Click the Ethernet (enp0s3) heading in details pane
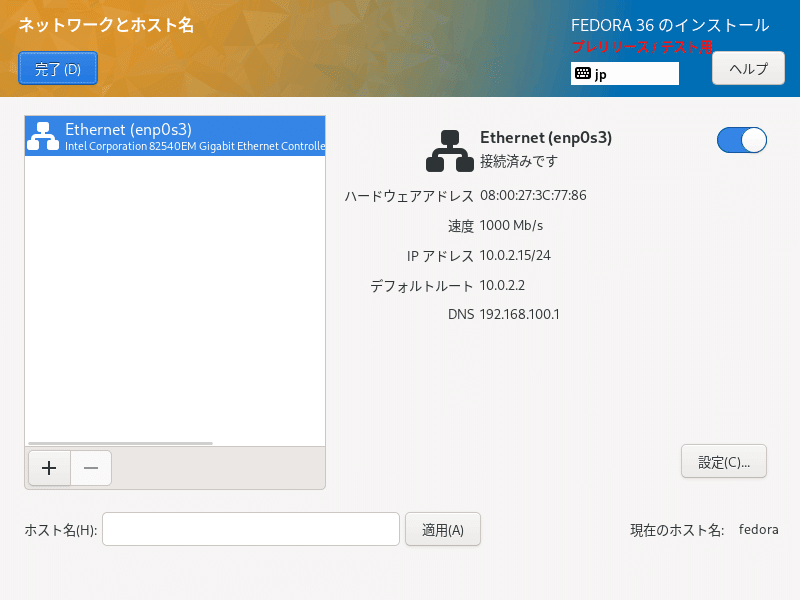Screen dimensions: 800x600 pyautogui.click(x=546, y=137)
